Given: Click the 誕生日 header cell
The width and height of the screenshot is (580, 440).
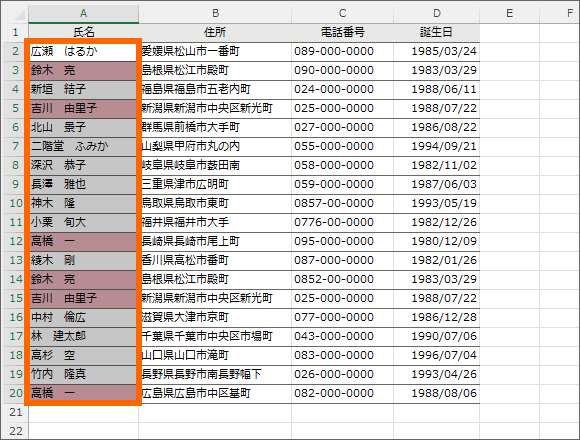Looking at the screenshot, I should click(436, 32).
